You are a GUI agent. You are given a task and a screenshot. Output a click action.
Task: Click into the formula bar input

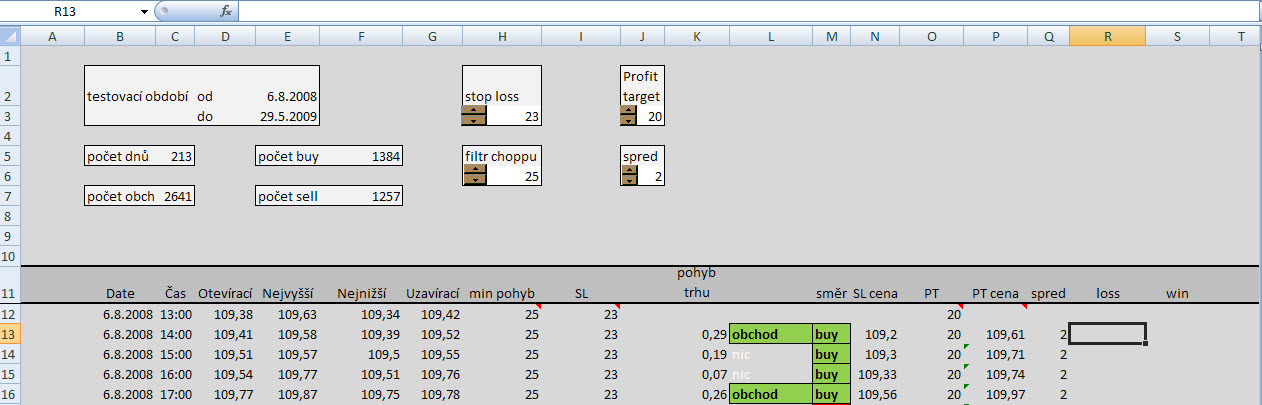pos(750,11)
